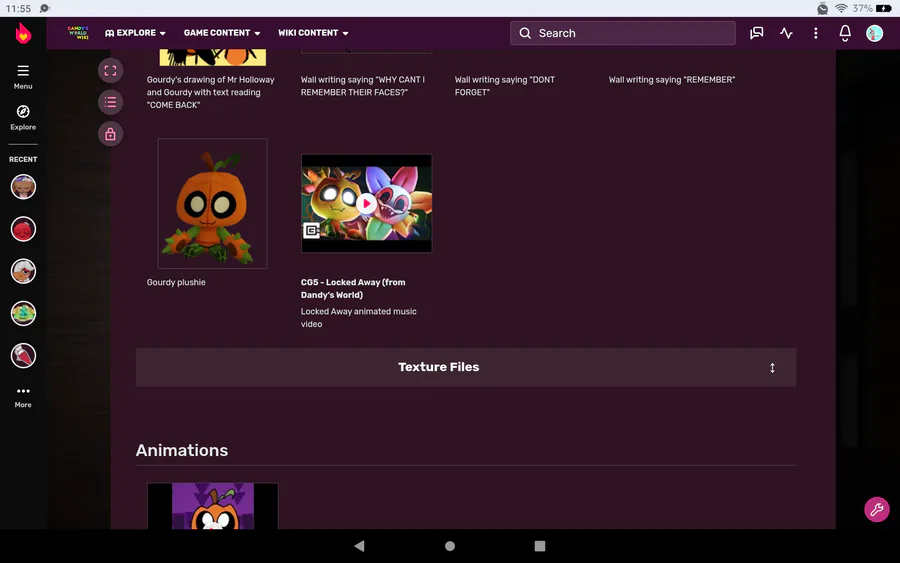This screenshot has width=900, height=563.
Task: Open the red recent wiki avatar
Action: click(x=24, y=229)
